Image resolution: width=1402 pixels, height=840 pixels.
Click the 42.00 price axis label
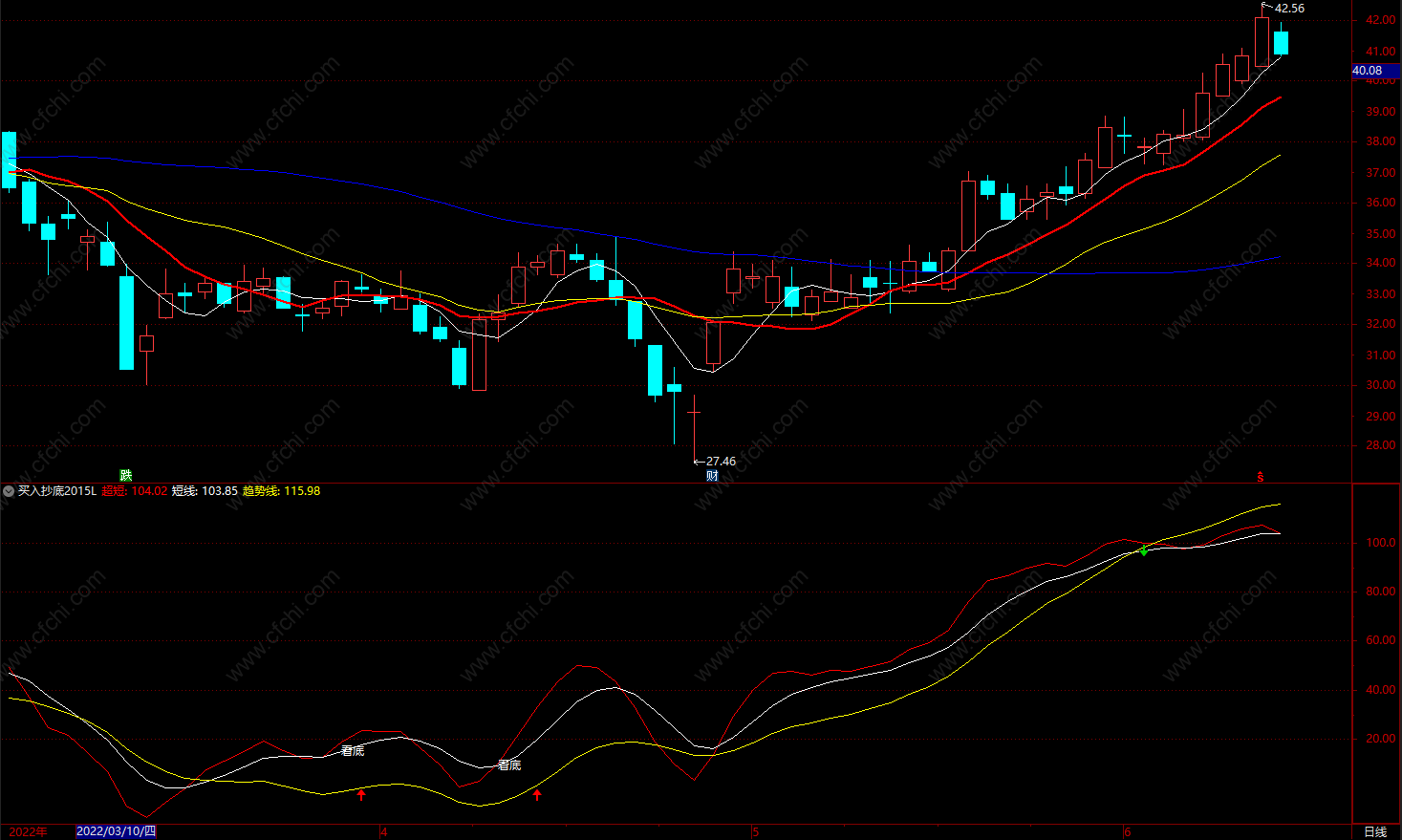[x=1380, y=20]
